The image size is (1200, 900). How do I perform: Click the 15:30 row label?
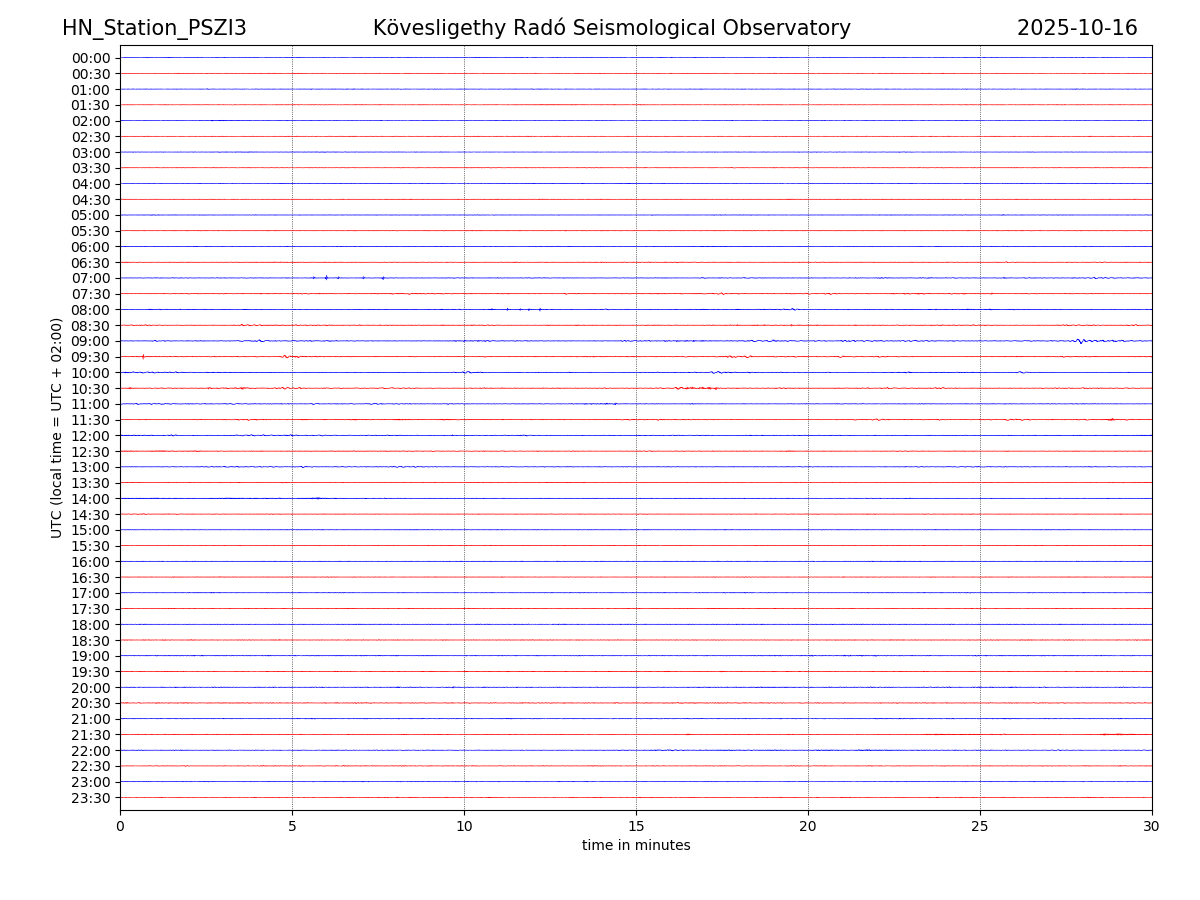(x=90, y=546)
